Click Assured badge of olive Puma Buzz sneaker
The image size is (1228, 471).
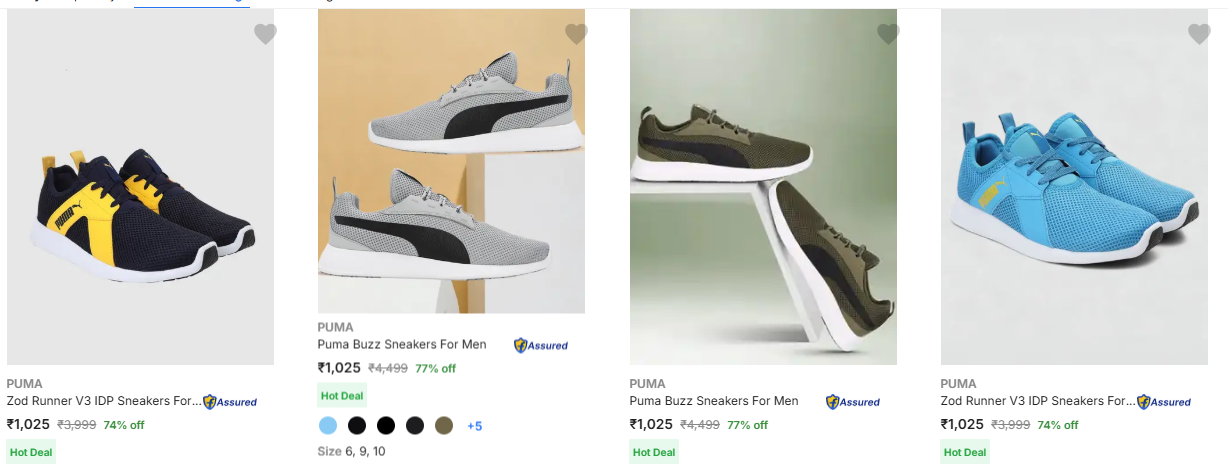click(853, 402)
